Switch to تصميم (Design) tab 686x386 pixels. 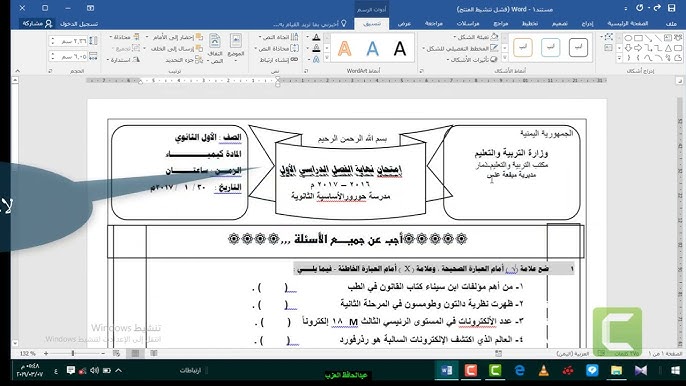point(559,24)
